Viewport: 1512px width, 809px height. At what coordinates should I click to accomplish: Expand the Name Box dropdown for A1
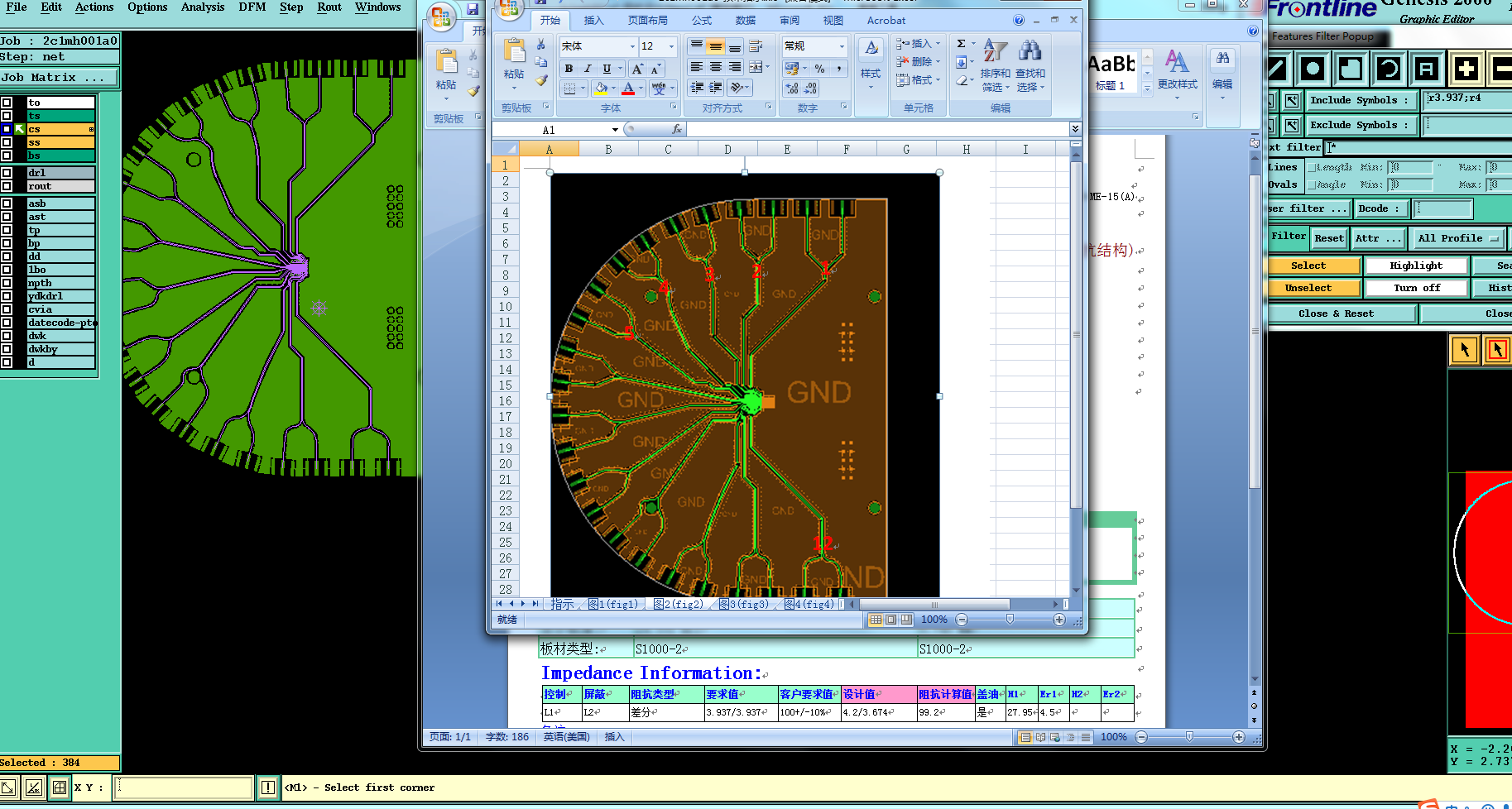615,130
